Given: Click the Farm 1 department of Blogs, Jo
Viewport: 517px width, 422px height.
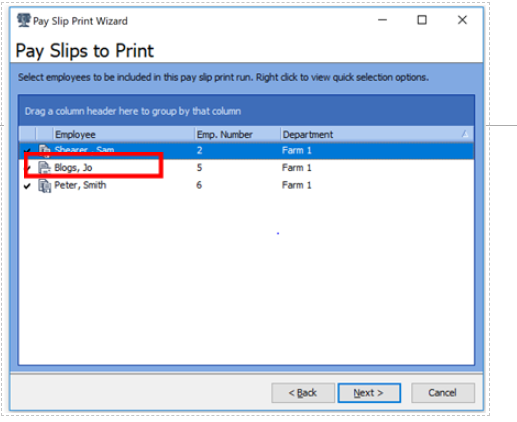Looking at the screenshot, I should [297, 168].
